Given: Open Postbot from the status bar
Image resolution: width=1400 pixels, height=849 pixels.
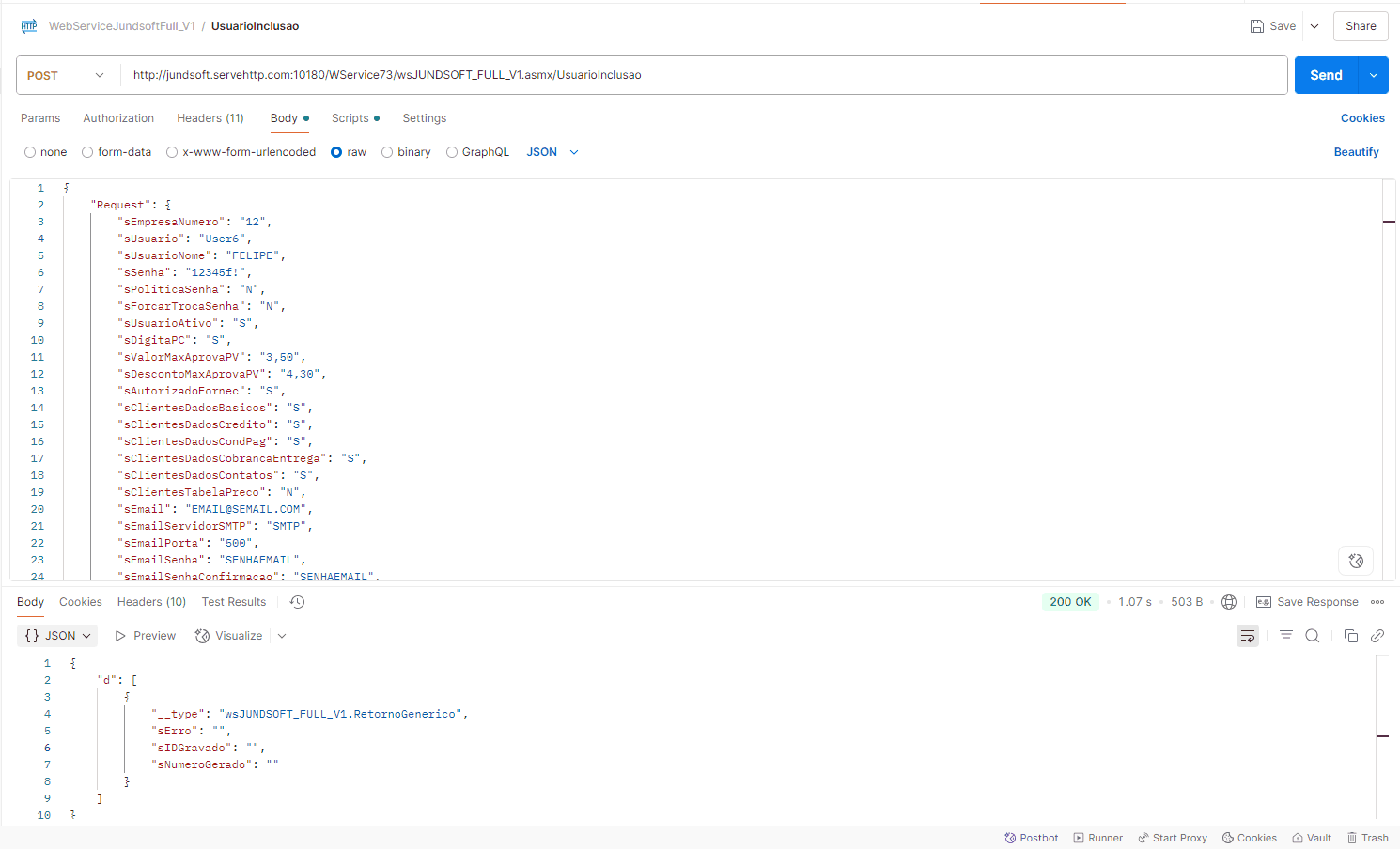Looking at the screenshot, I should [1032, 838].
